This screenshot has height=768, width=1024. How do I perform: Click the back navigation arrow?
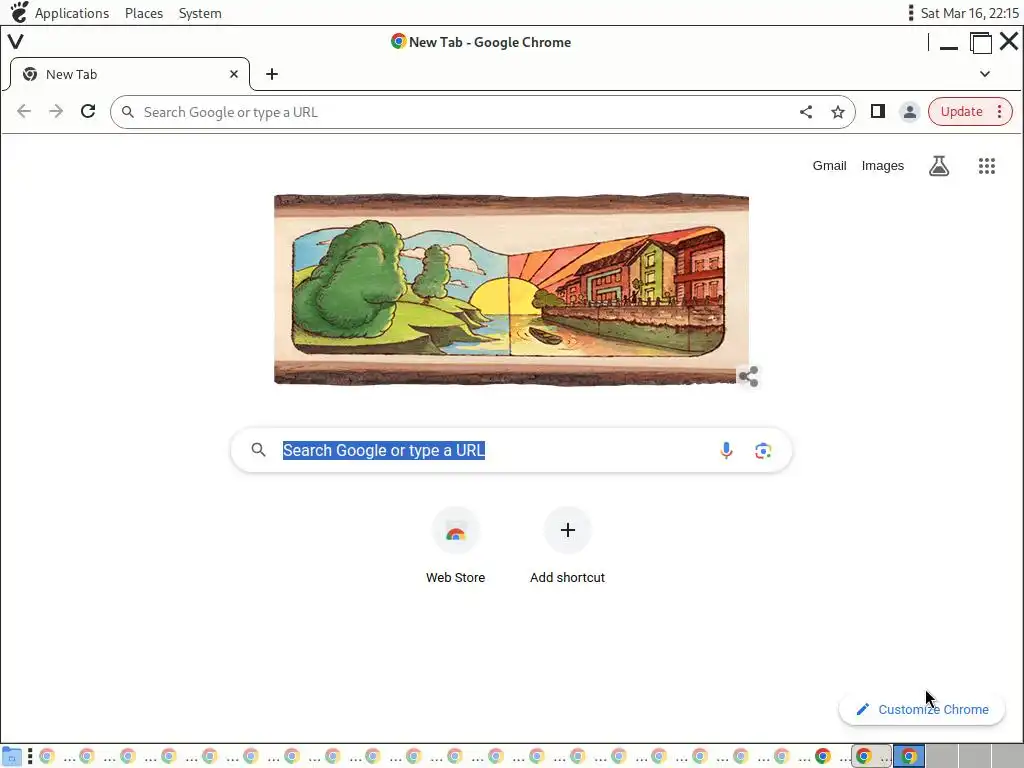[x=24, y=112]
